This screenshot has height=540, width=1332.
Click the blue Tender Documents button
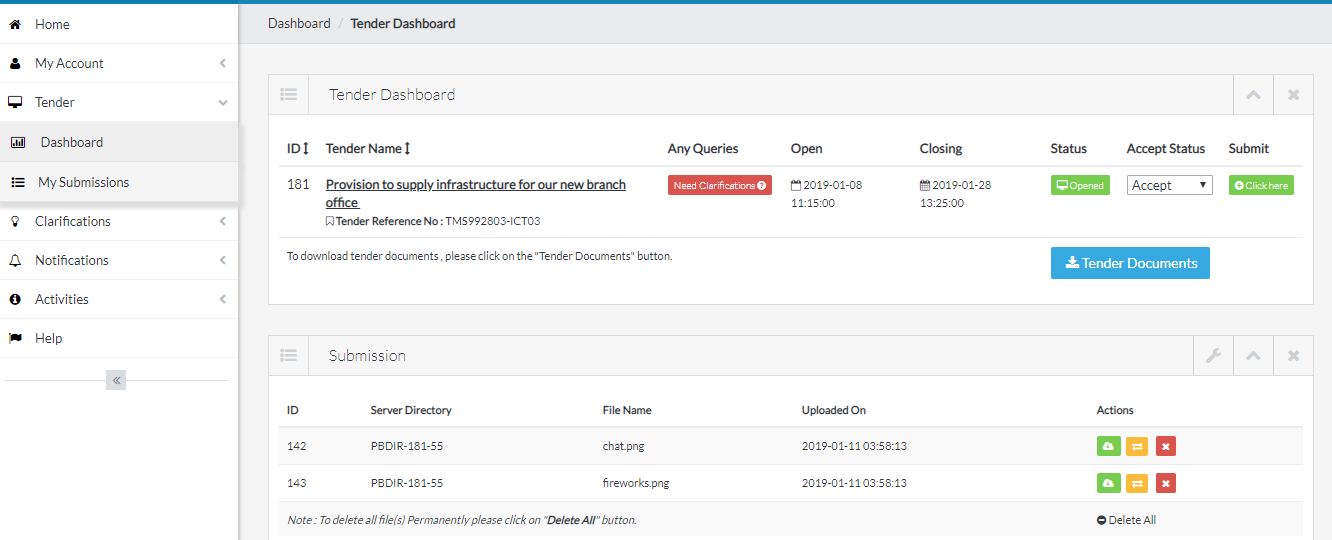tap(1130, 263)
